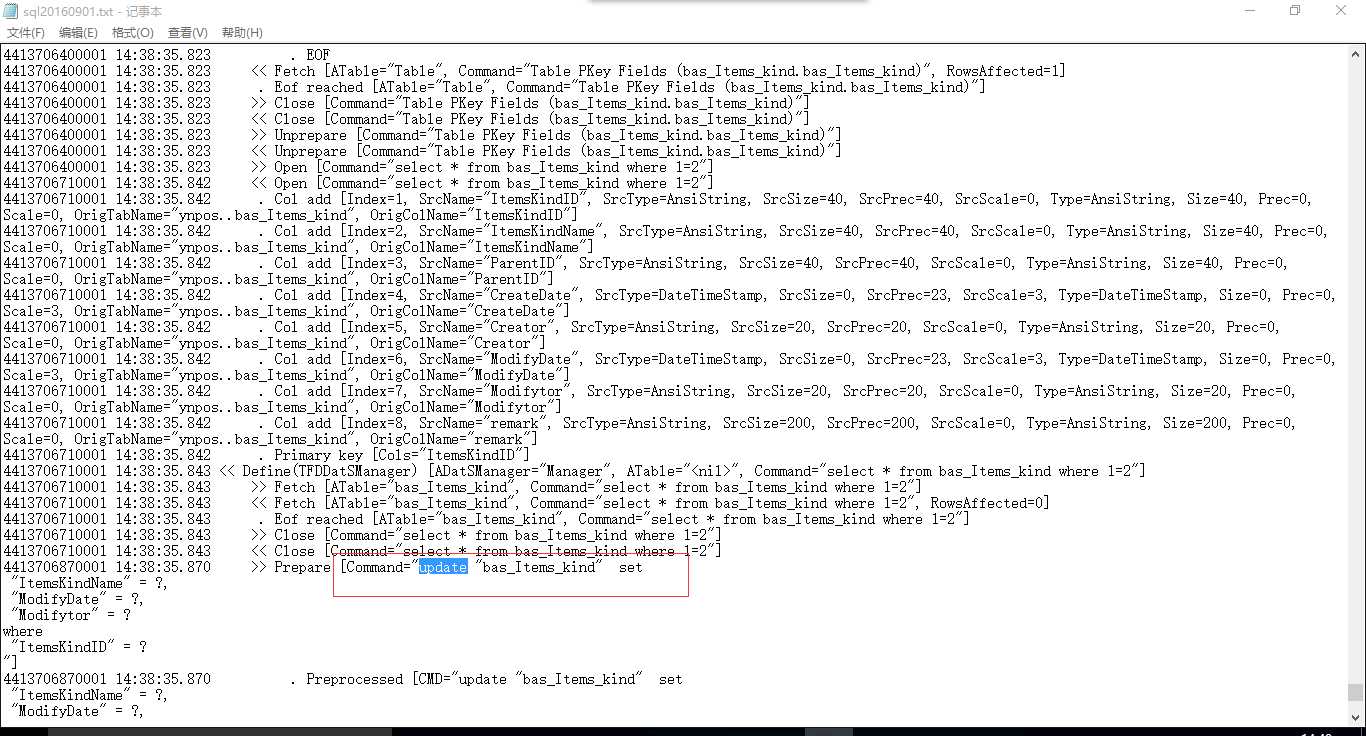Viewport: 1366px width, 736px height.
Task: Click the vertical scrollbar thumb
Action: [1355, 692]
